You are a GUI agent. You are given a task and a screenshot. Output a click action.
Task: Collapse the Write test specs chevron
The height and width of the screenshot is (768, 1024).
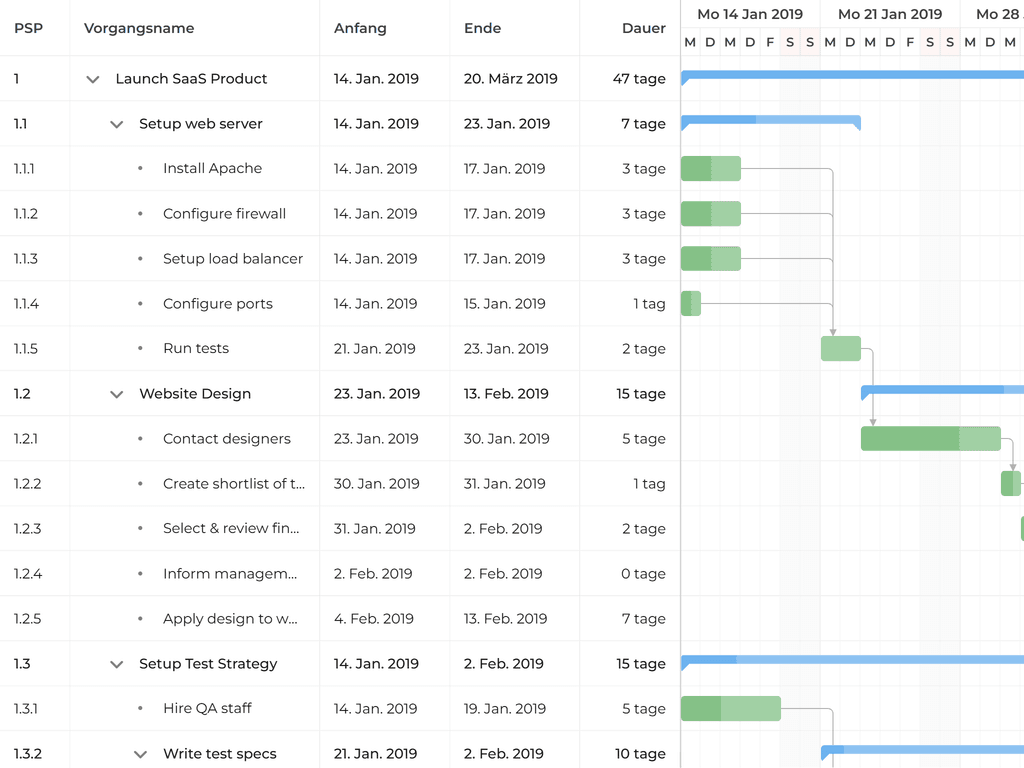pyautogui.click(x=141, y=754)
